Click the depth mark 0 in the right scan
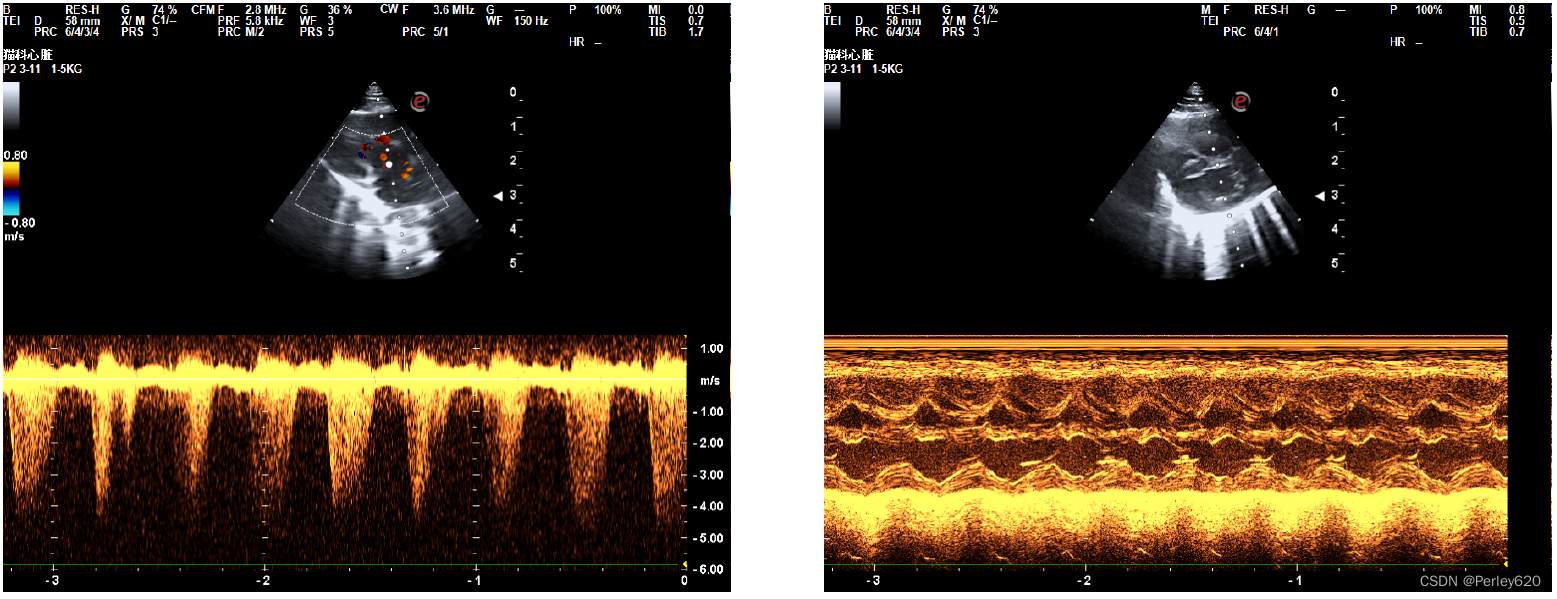 point(1334,93)
